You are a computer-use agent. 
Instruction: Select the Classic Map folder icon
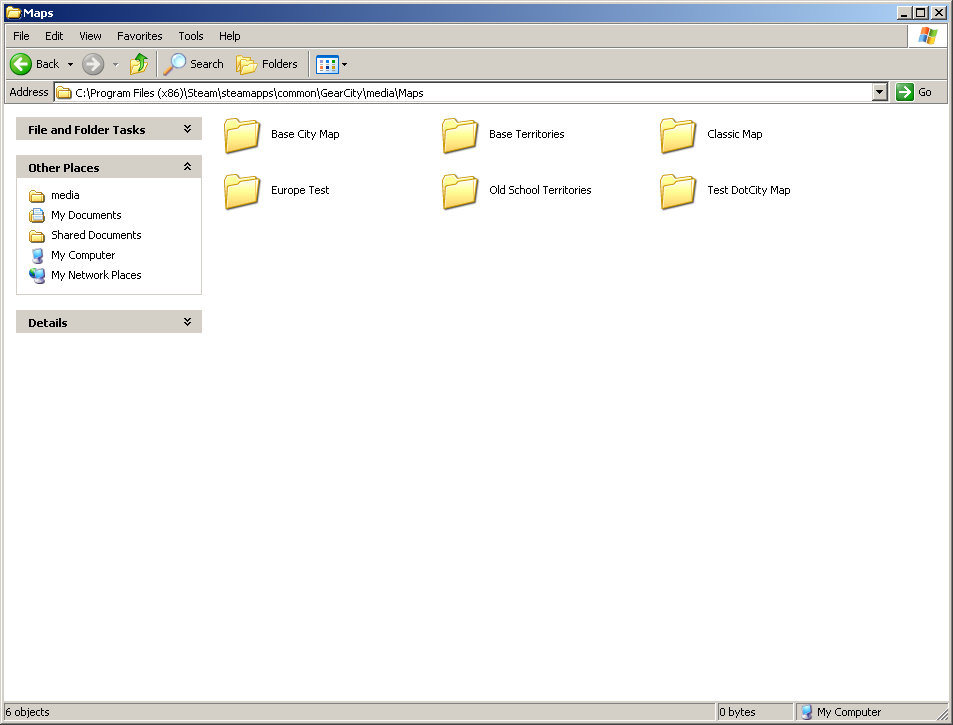tap(678, 134)
